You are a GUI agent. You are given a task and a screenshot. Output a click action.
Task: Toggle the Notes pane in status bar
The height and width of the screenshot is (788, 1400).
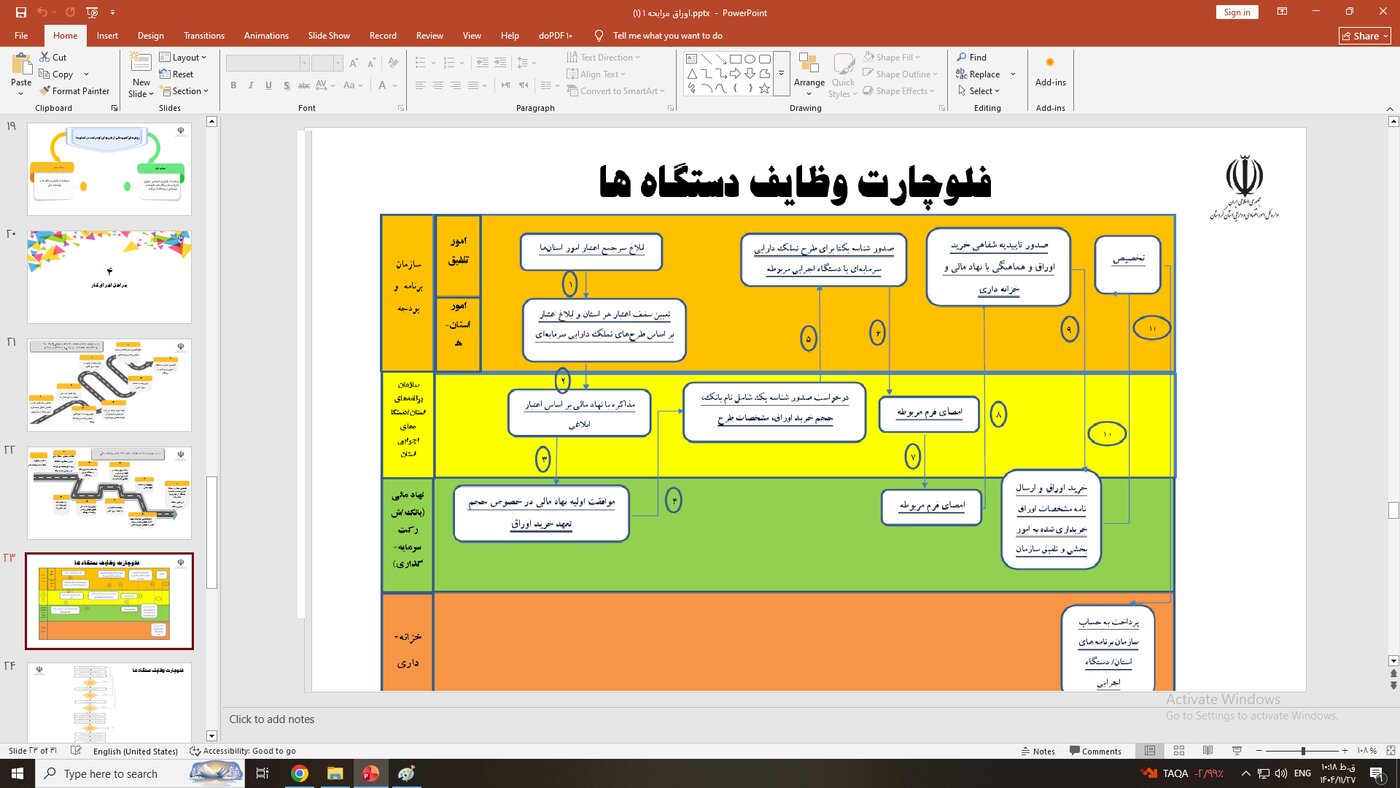1038,751
